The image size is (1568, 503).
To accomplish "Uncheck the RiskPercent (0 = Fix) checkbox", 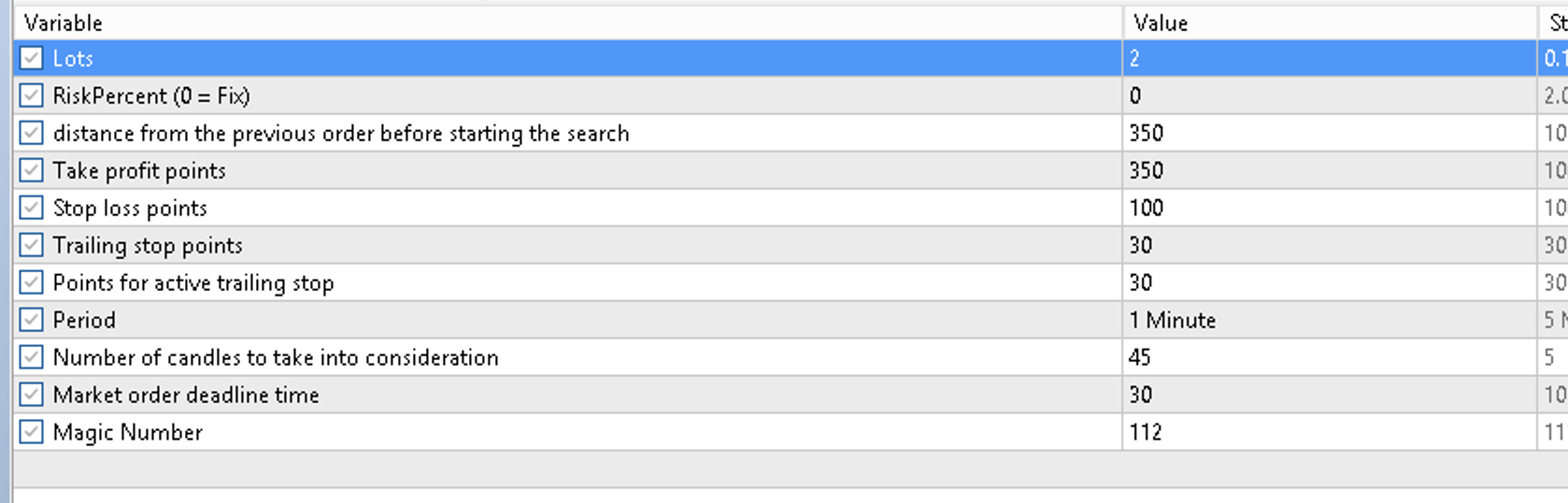I will [31, 95].
